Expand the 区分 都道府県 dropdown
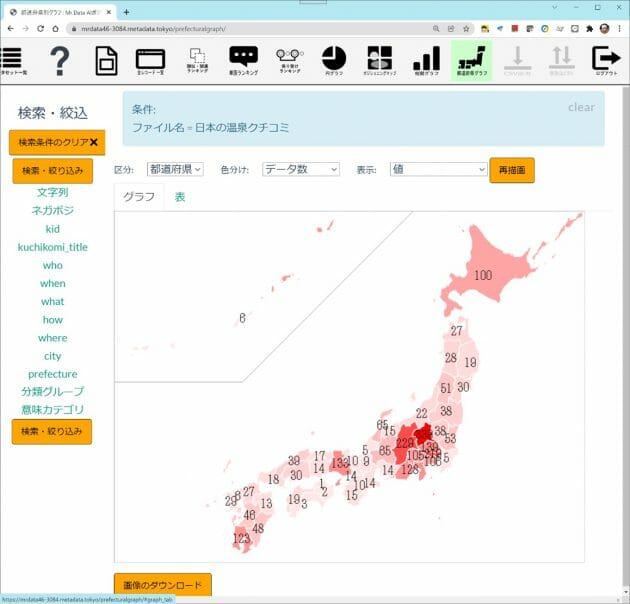The height and width of the screenshot is (604, 630). [175, 169]
